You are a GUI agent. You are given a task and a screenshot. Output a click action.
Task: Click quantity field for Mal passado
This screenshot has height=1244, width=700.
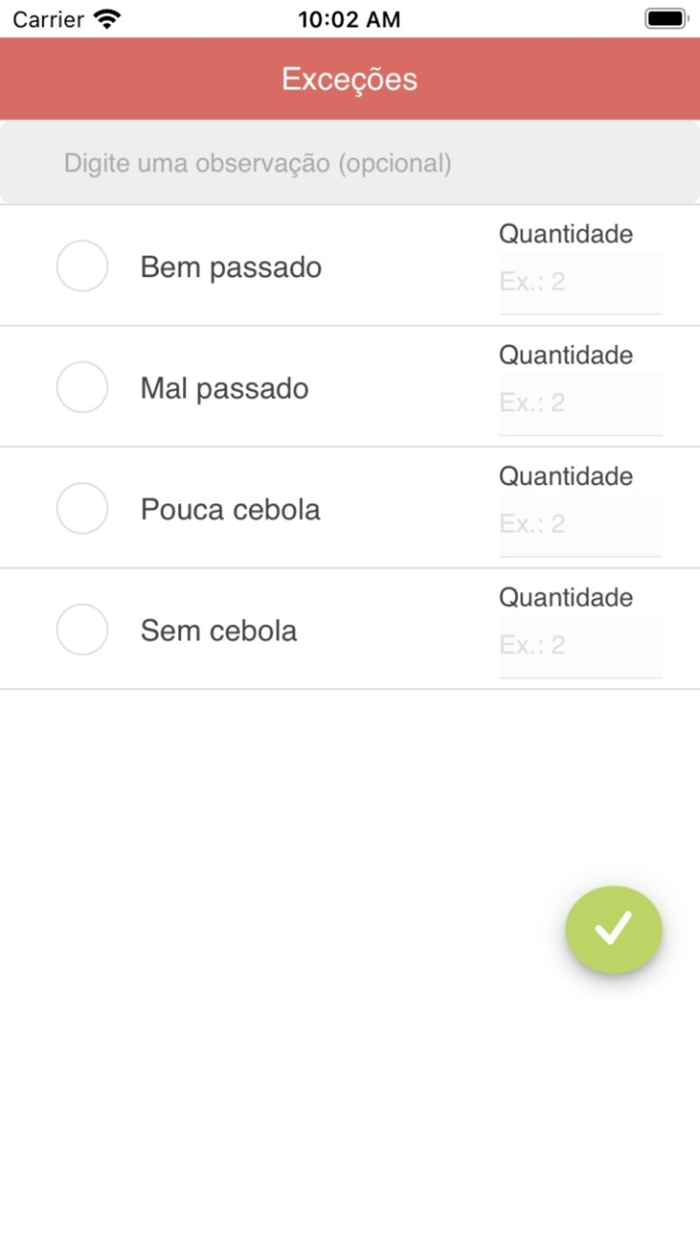[580, 404]
